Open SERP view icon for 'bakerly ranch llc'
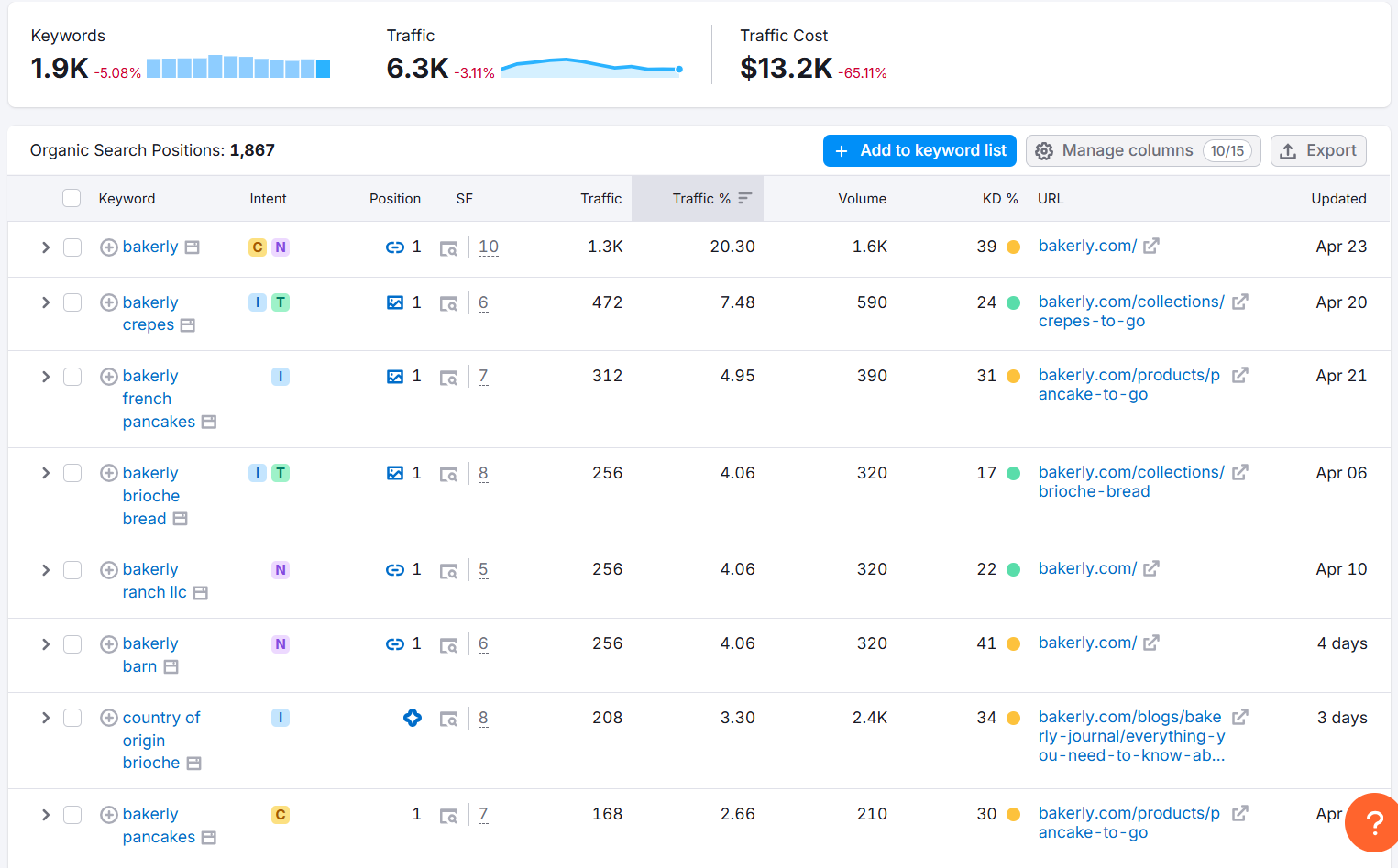Screen dimensions: 1398x868 coord(448,571)
